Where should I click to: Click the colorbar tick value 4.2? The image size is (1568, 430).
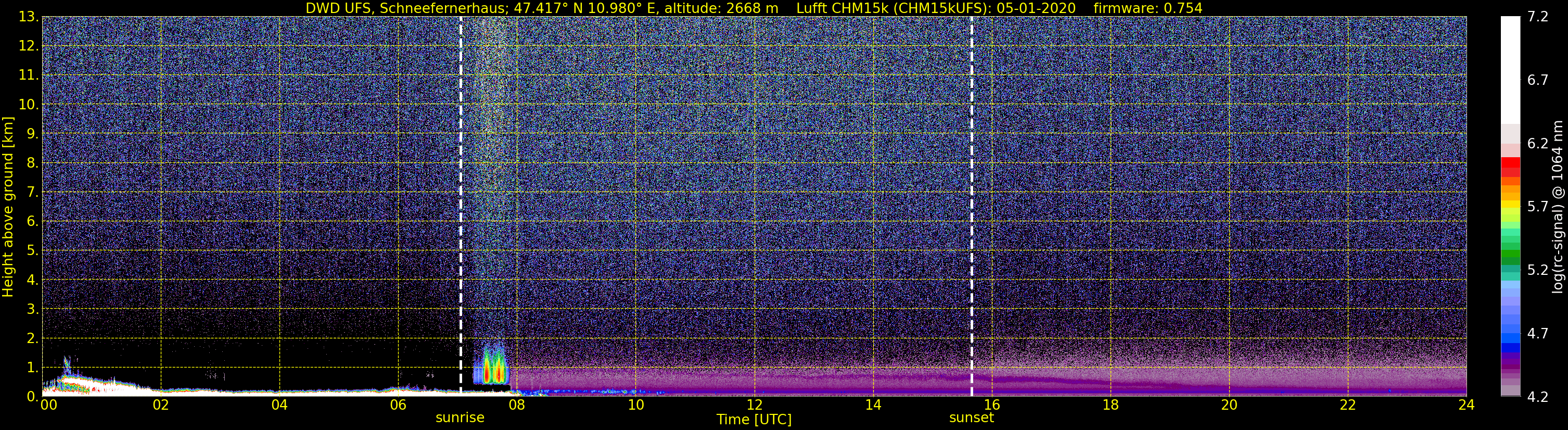(1538, 397)
